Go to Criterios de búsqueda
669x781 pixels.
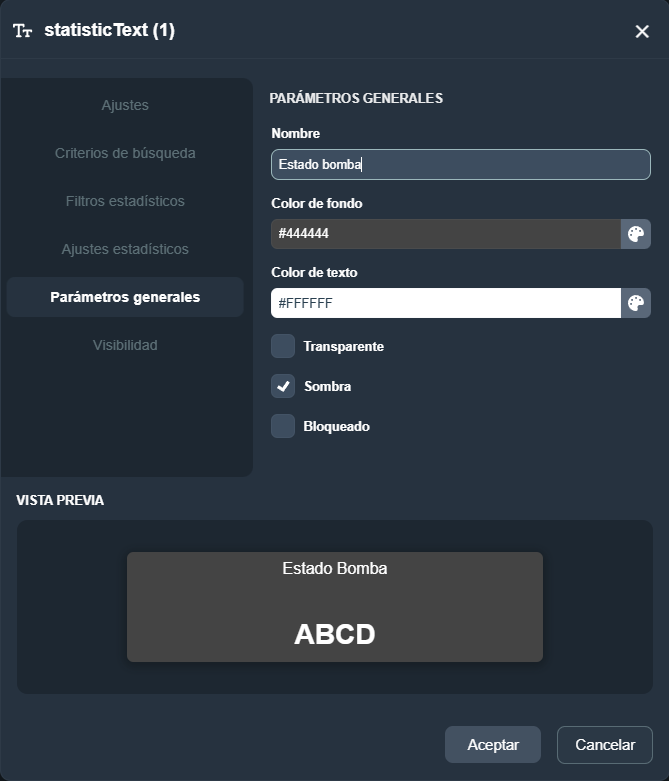click(x=125, y=153)
